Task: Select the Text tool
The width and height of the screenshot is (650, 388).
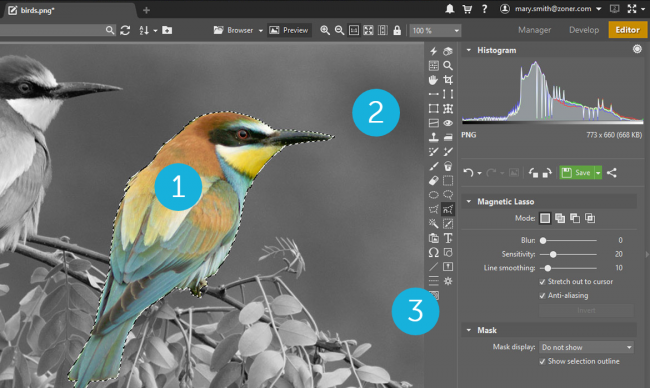Action: (x=448, y=238)
